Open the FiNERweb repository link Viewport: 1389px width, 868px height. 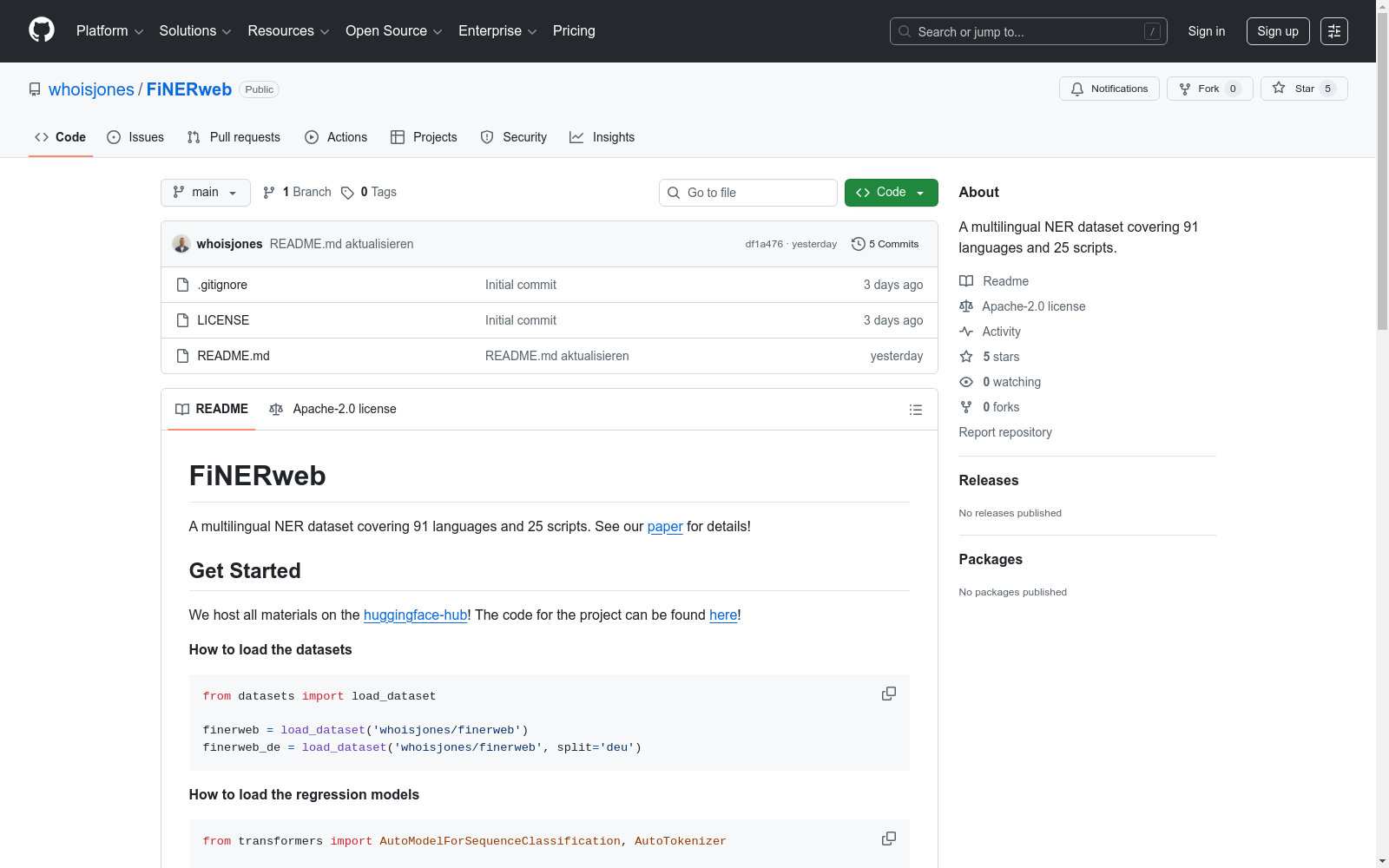(189, 89)
